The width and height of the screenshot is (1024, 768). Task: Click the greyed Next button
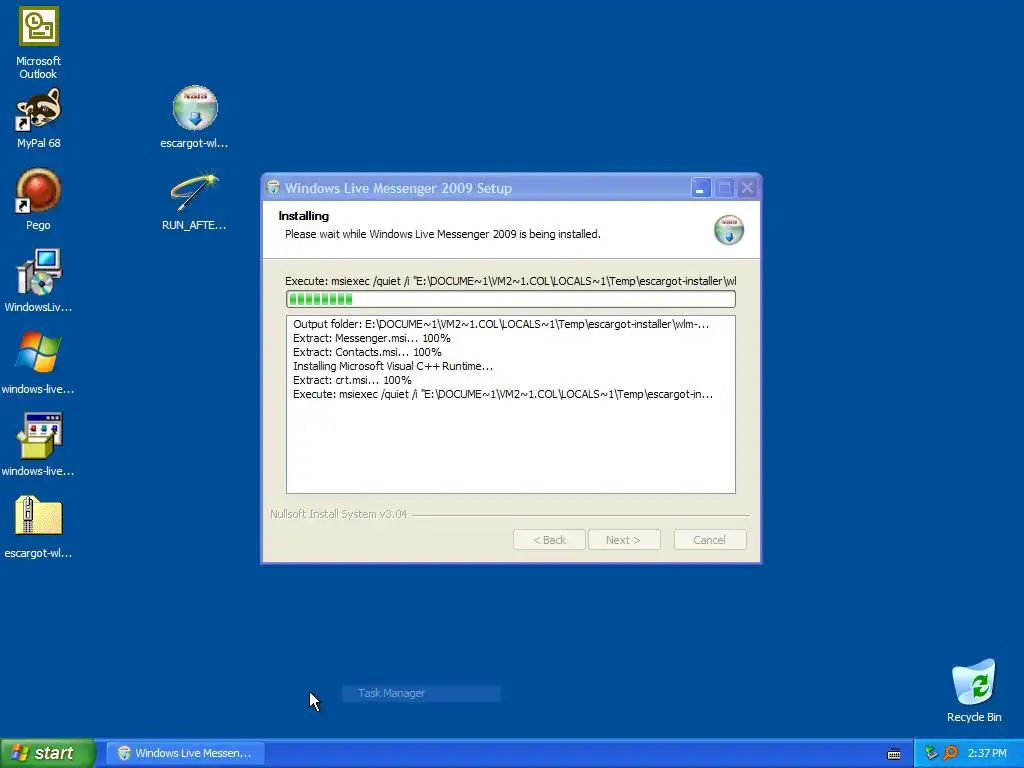pos(624,540)
